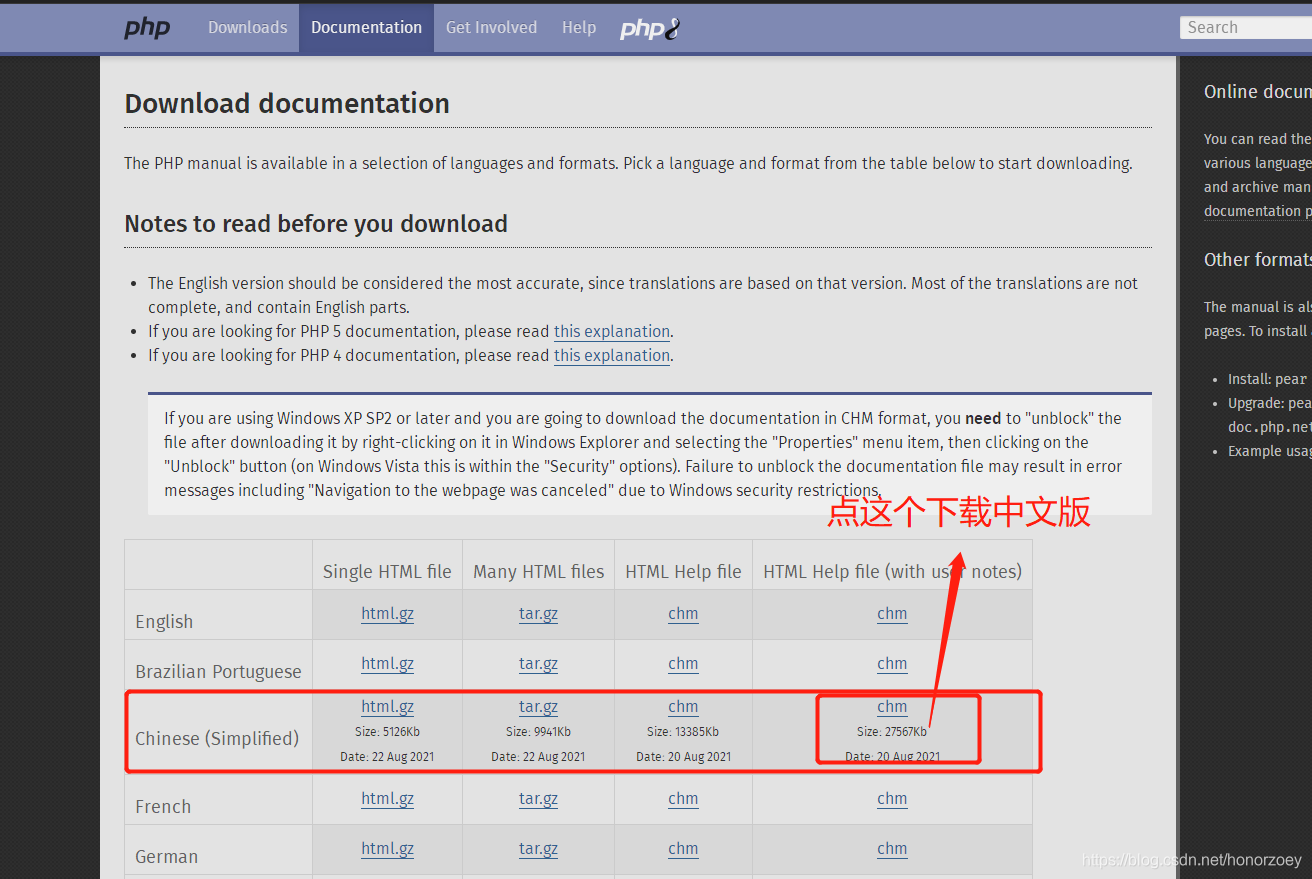Download Brazilian Portuguese chm with user notes
Screen dimensions: 1312x879
click(892, 664)
